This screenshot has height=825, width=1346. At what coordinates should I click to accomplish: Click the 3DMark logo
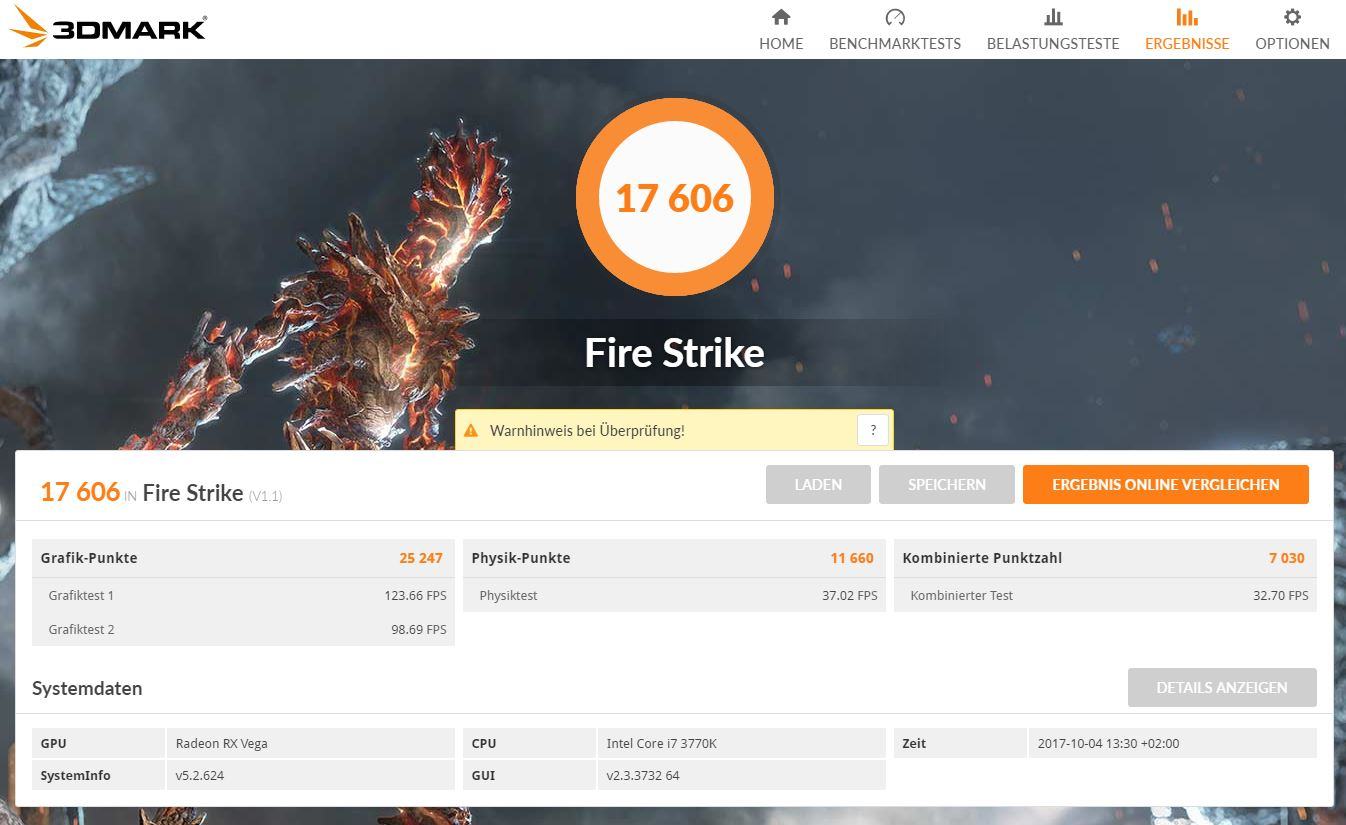(108, 26)
